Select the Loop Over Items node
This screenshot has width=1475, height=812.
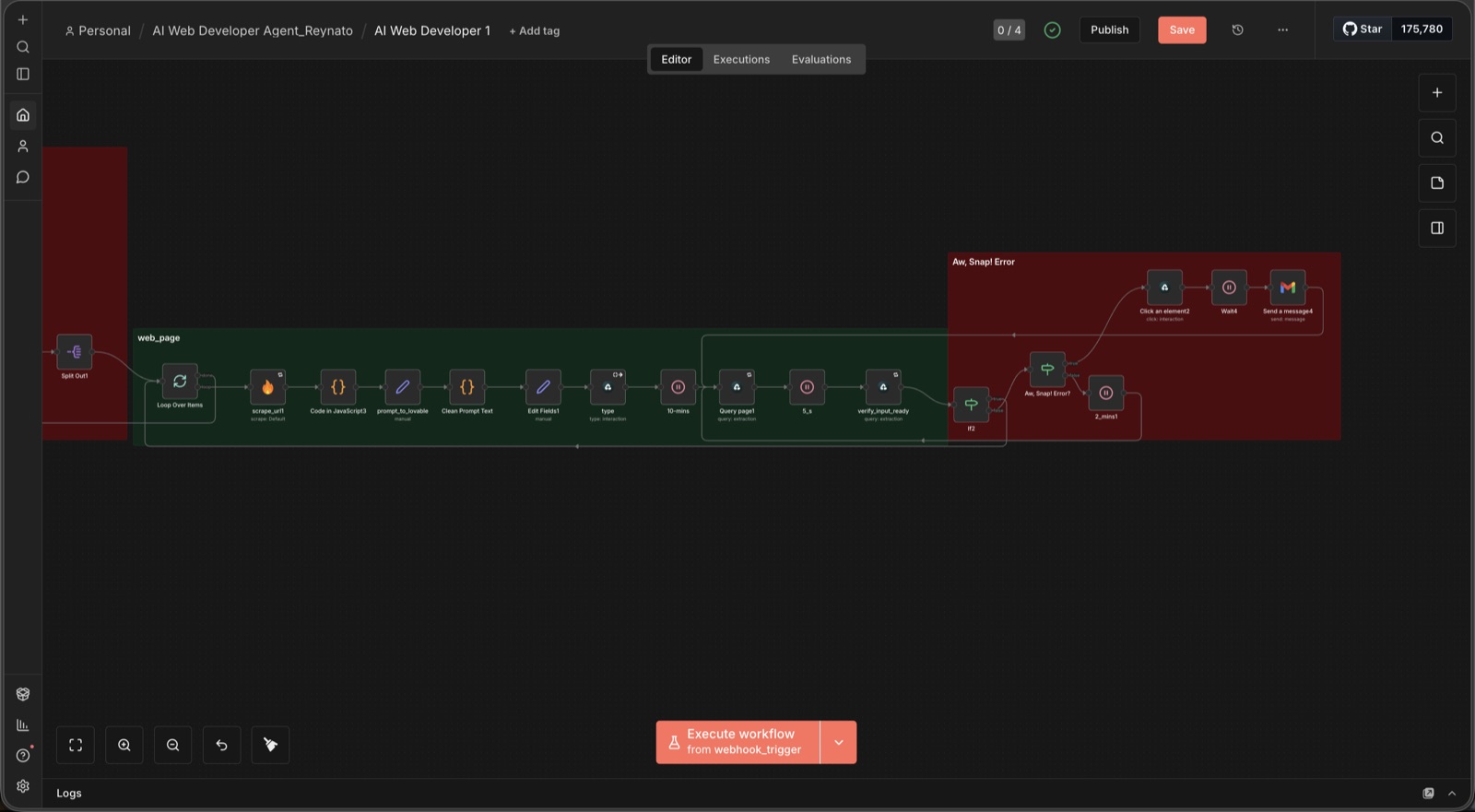[180, 382]
